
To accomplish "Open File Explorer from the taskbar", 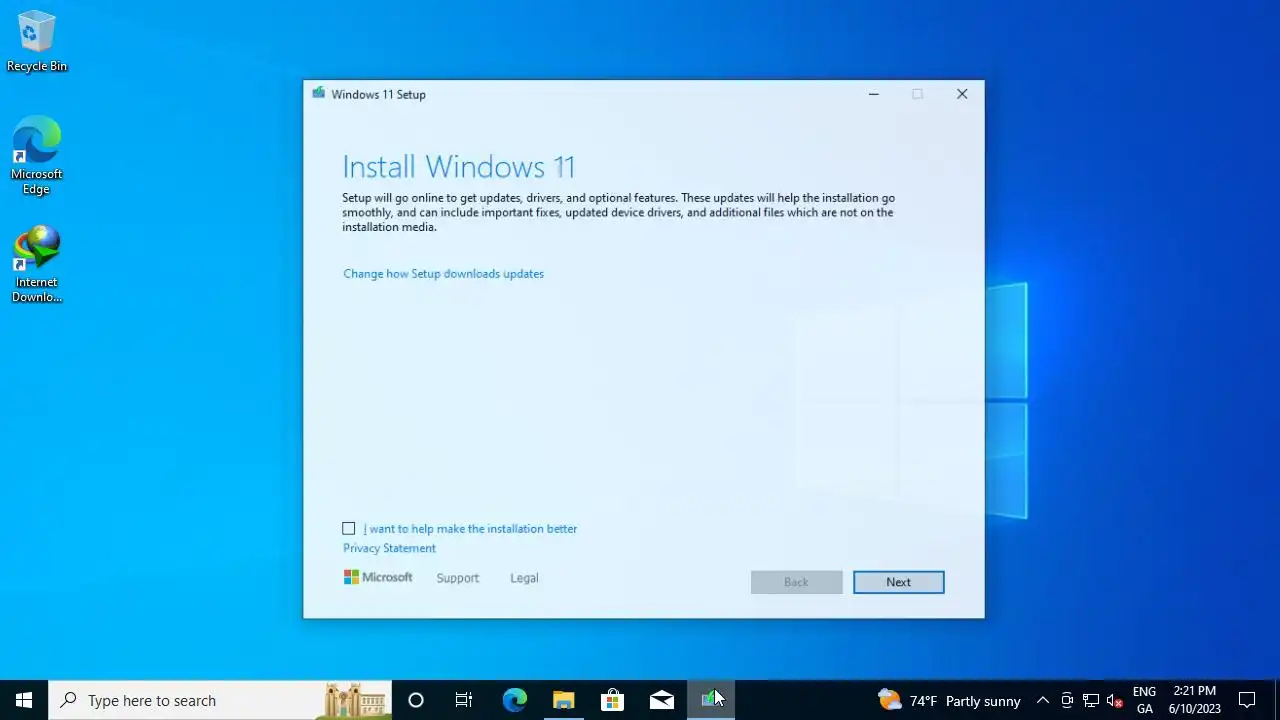I will (563, 700).
